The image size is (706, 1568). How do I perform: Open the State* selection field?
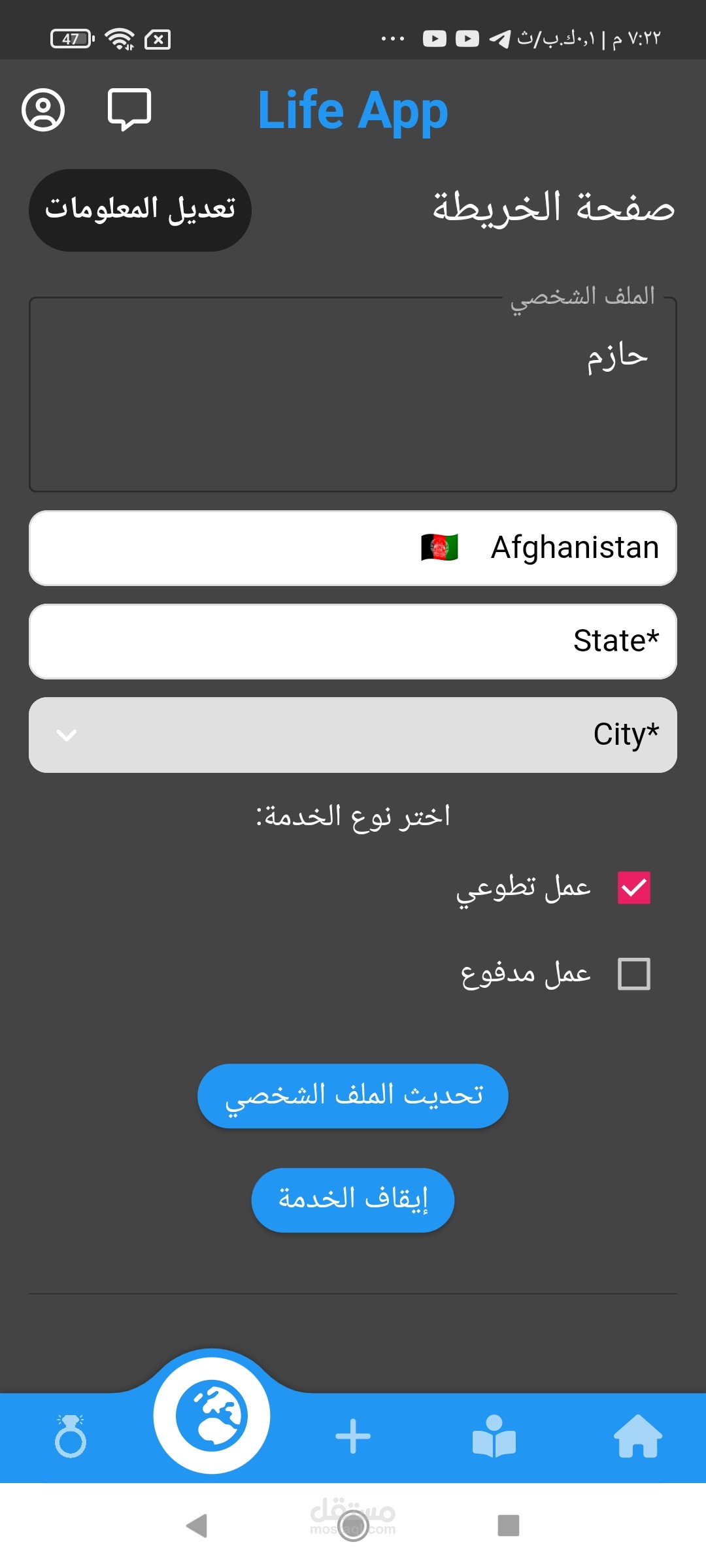tap(353, 641)
